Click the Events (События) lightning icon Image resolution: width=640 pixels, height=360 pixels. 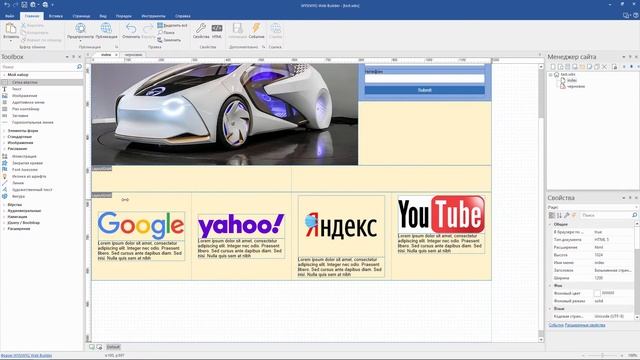256,28
